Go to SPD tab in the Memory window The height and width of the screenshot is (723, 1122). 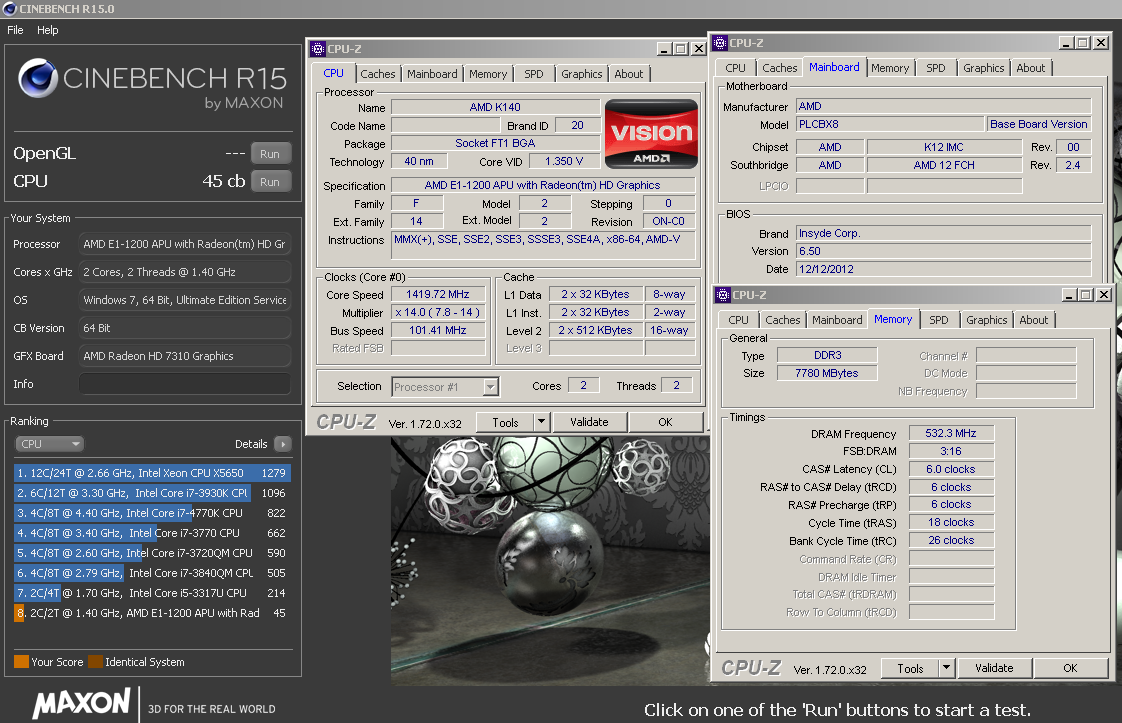coord(939,320)
